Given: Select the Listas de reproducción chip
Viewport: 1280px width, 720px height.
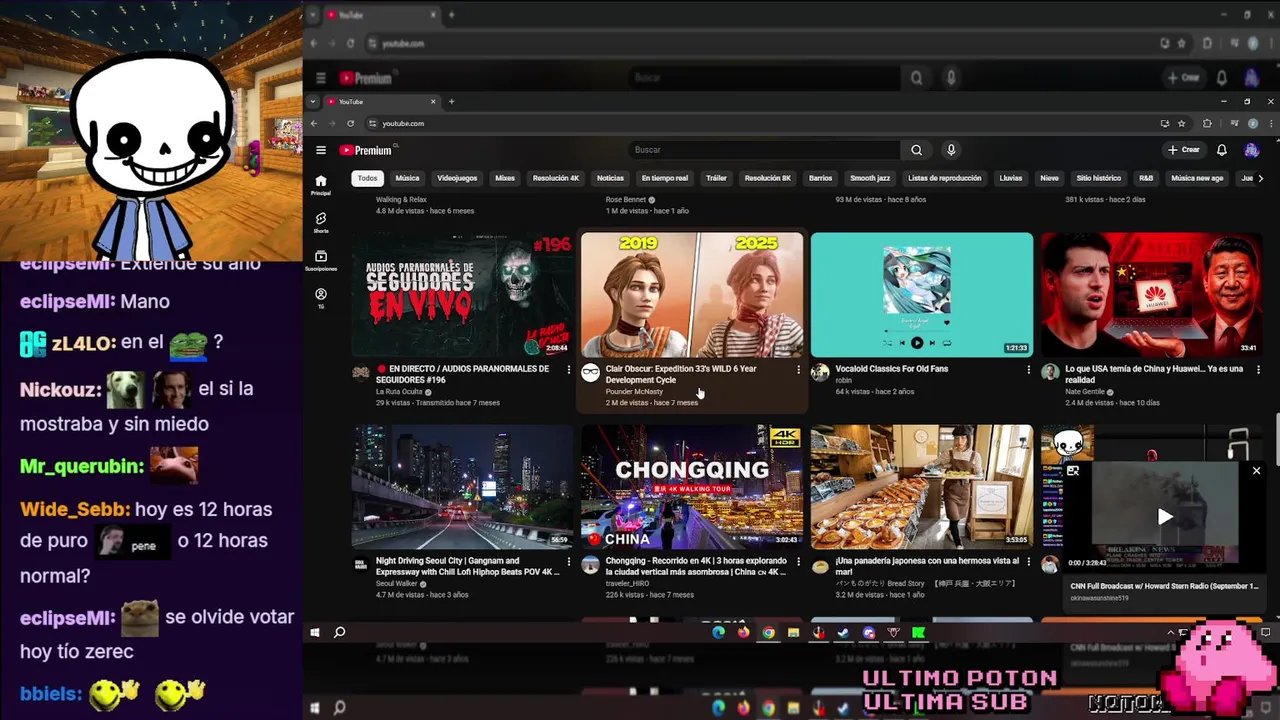Looking at the screenshot, I should click(944, 178).
